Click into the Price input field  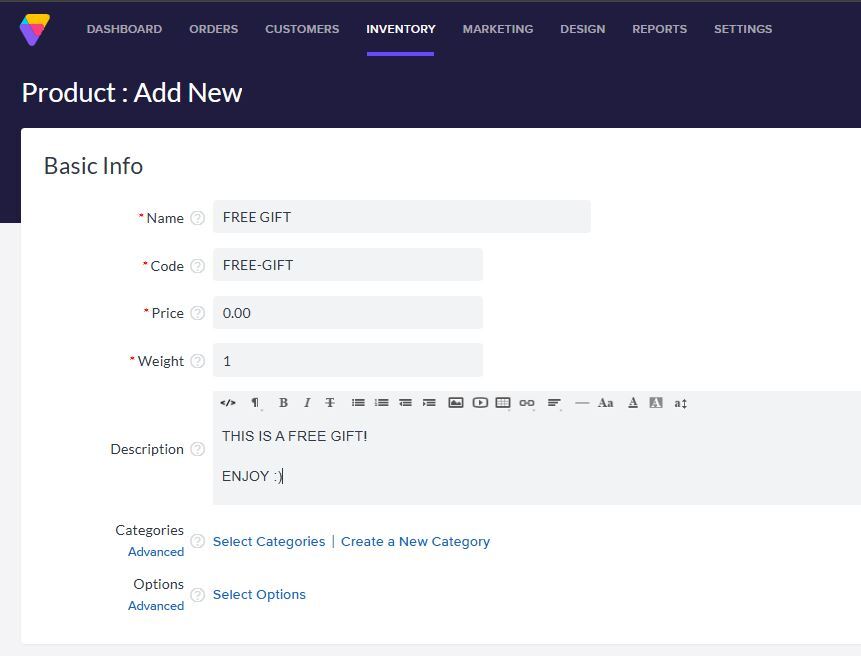(x=348, y=312)
